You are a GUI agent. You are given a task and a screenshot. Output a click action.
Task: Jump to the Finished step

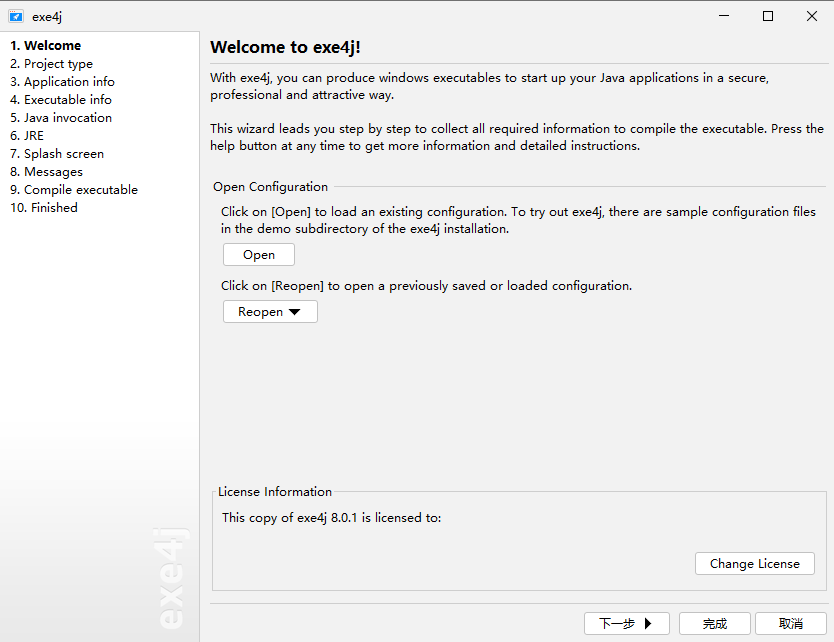(x=44, y=208)
